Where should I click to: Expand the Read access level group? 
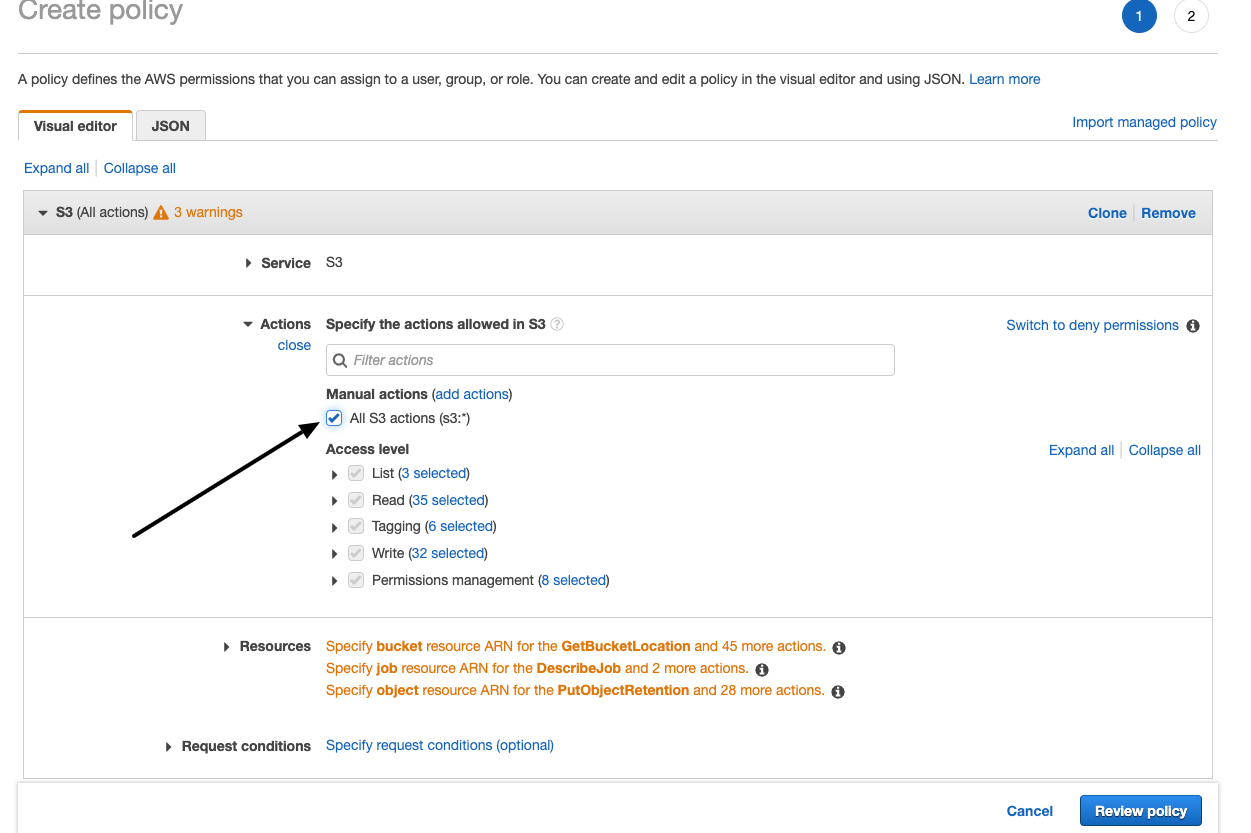[335, 501]
